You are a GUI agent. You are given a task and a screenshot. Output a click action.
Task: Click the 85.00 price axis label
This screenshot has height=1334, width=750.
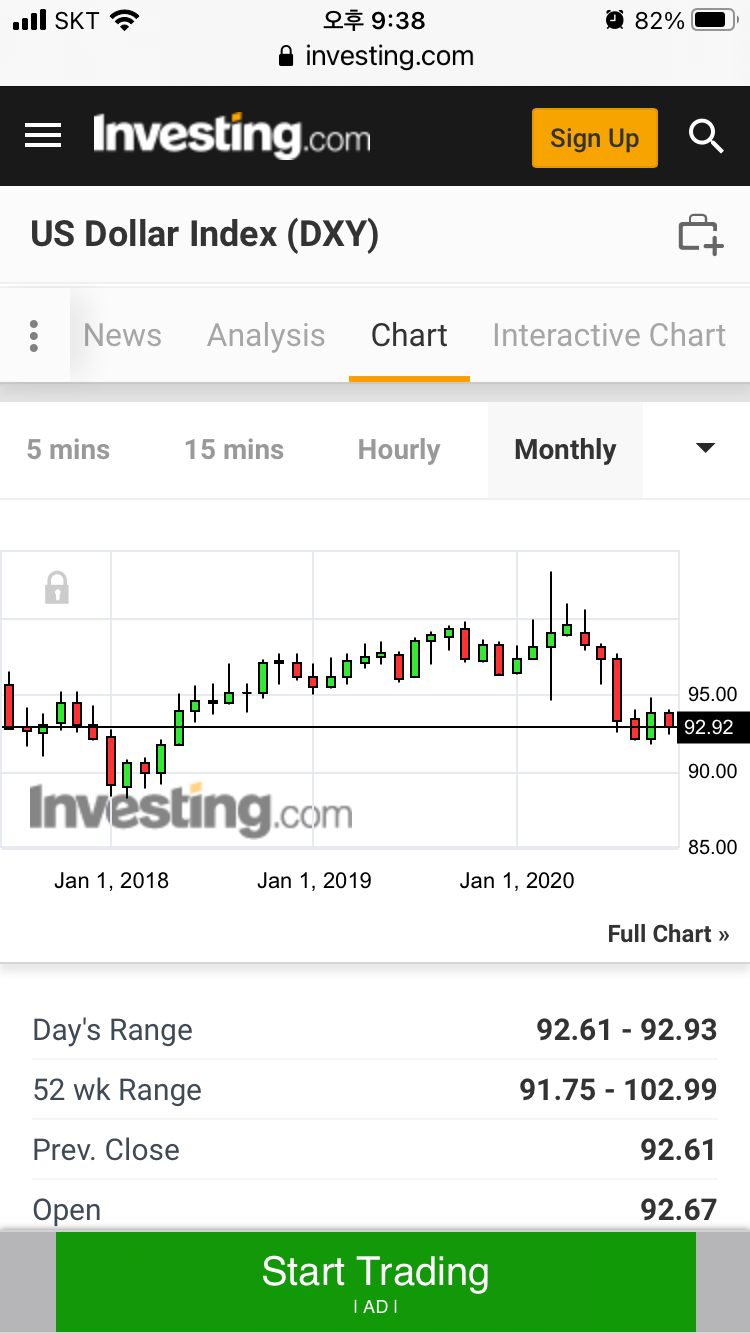(712, 847)
